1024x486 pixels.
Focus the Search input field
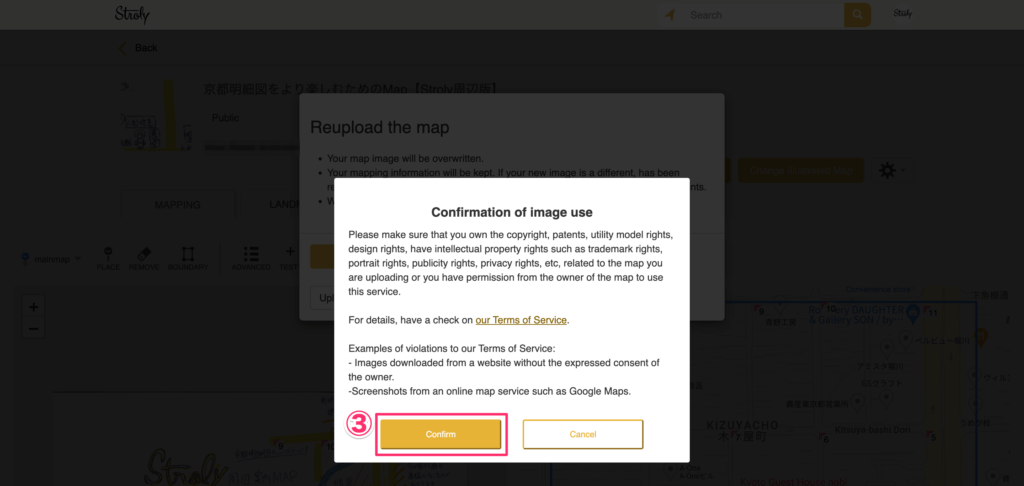(763, 14)
